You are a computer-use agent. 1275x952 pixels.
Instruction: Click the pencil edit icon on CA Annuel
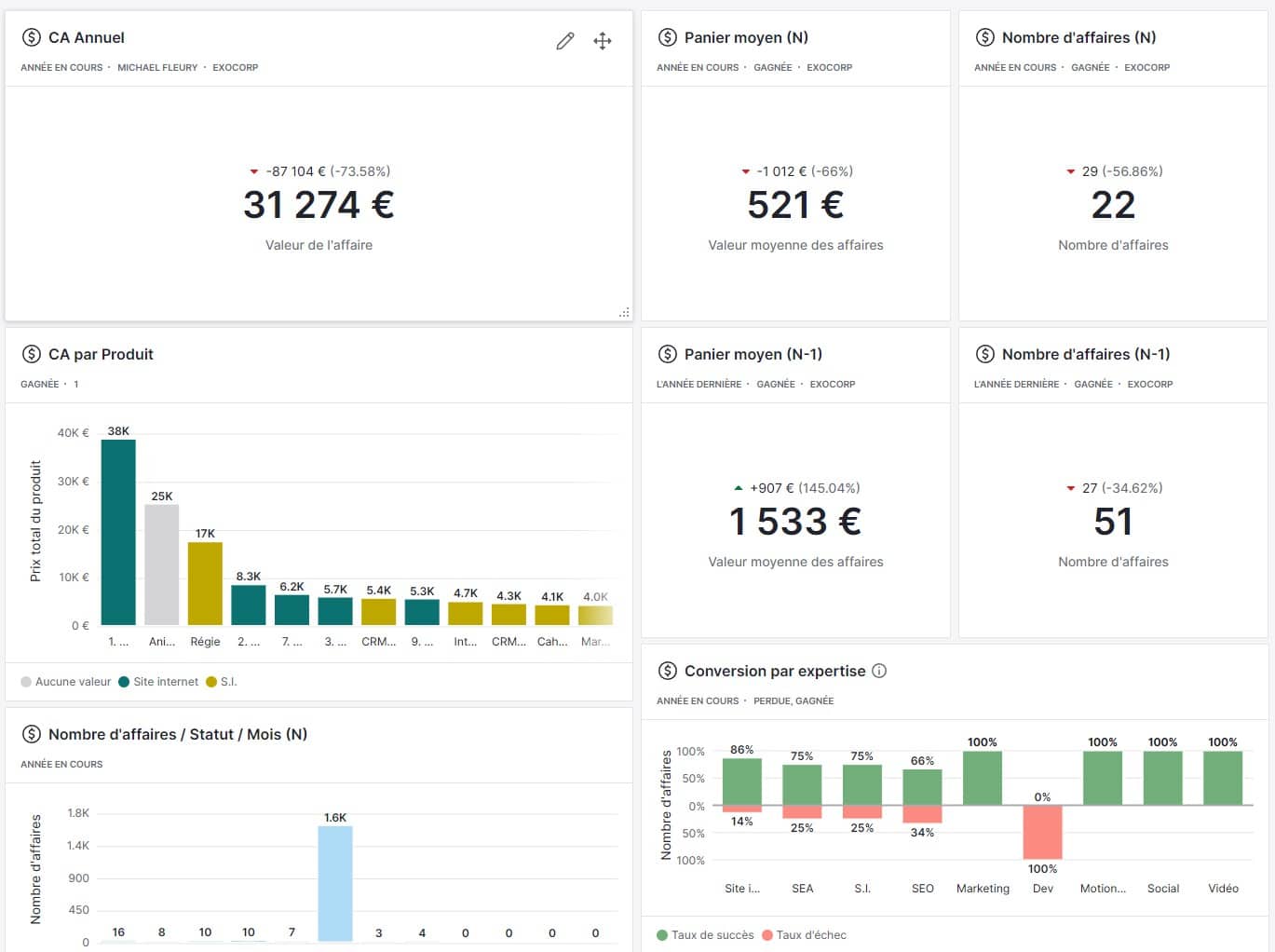click(565, 41)
